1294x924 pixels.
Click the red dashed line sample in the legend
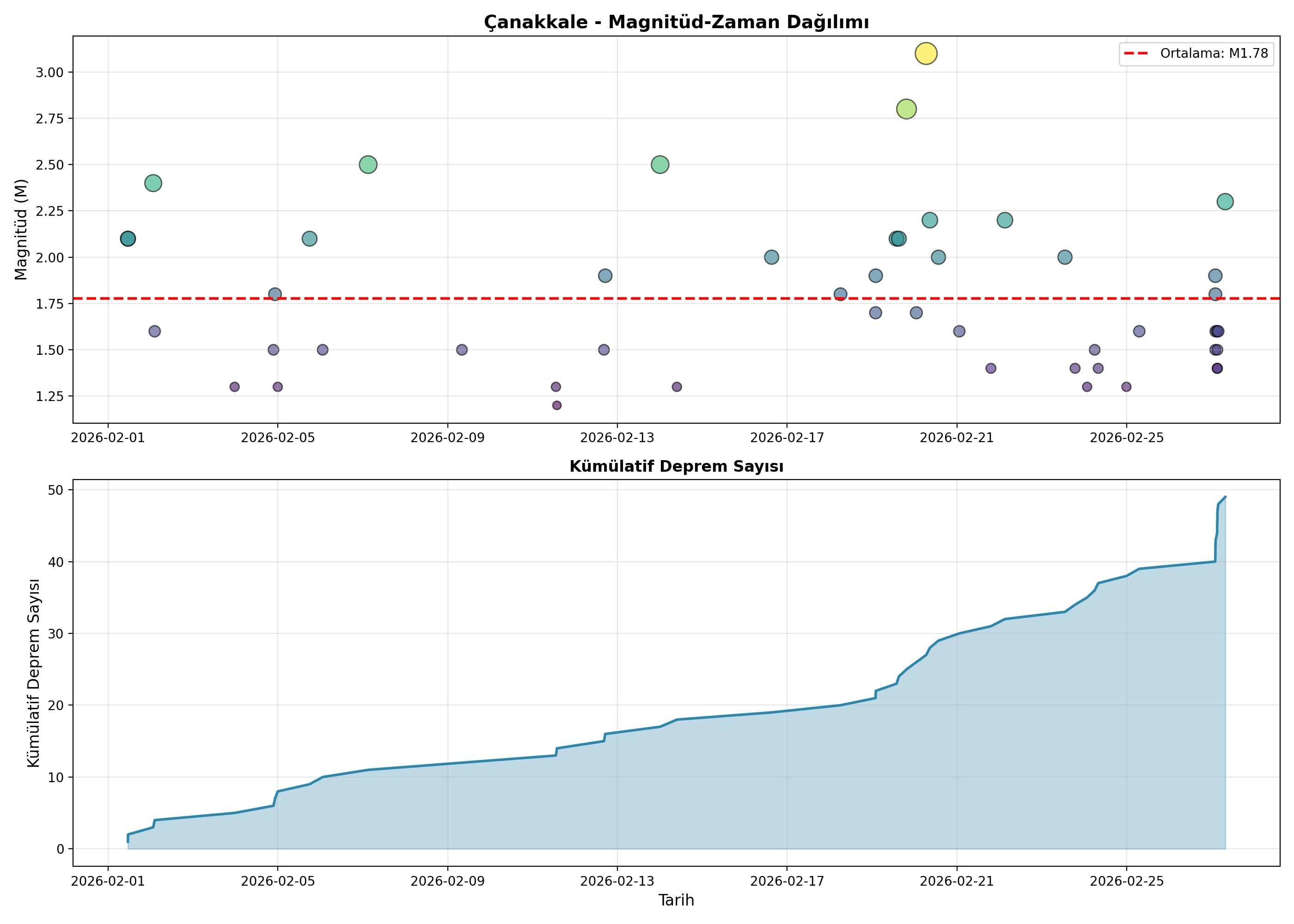pyautogui.click(x=1136, y=54)
